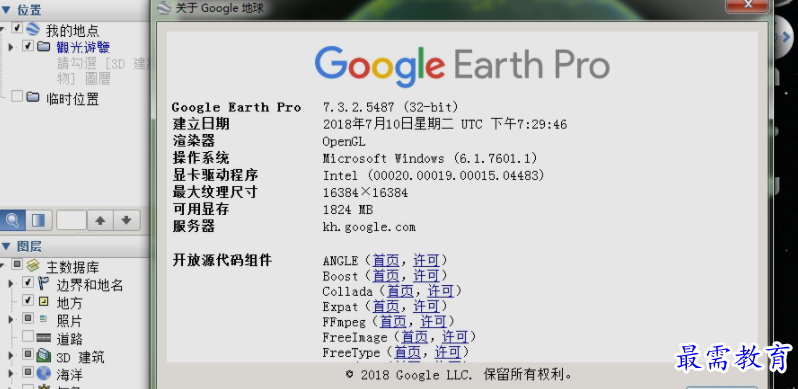Image resolution: width=798 pixels, height=389 pixels.
Task: Open the Boost 首页 link
Action: tap(386, 276)
